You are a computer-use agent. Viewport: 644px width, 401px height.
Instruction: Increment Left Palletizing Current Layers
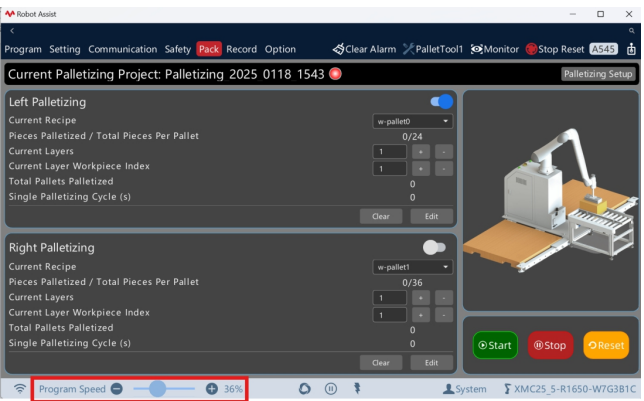421,152
